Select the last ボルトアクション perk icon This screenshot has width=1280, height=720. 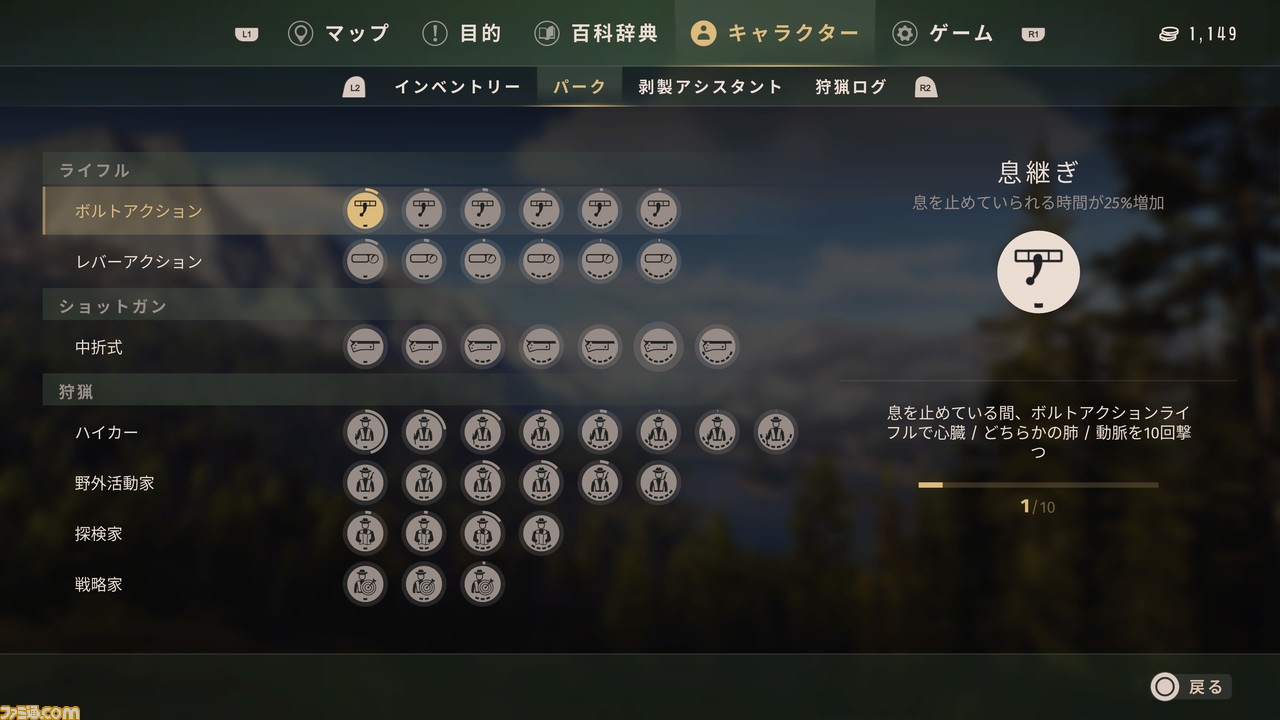point(658,210)
